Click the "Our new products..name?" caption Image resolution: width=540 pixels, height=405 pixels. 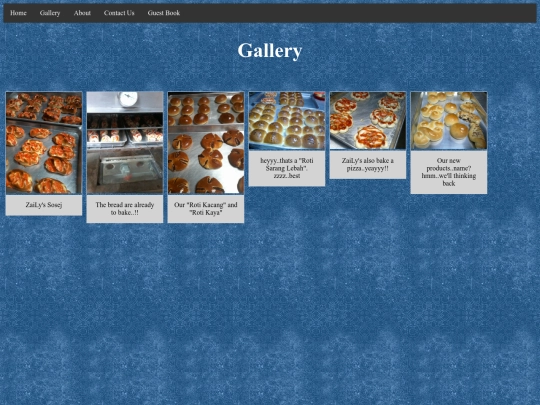point(449,172)
